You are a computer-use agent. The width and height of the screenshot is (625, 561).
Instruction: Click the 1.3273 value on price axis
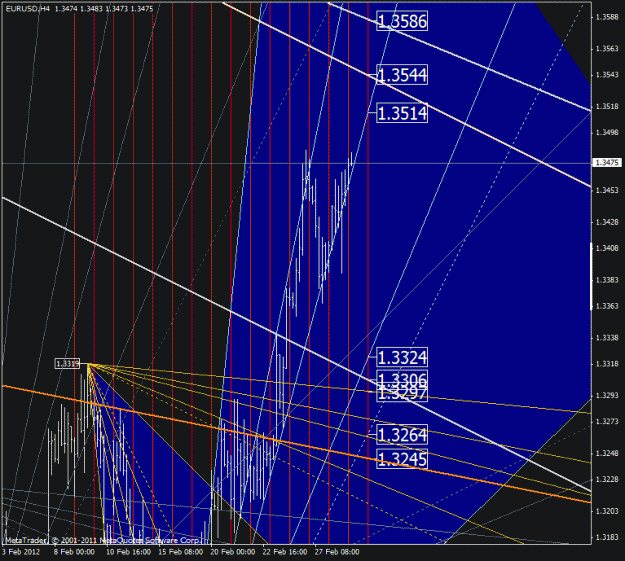coord(607,421)
